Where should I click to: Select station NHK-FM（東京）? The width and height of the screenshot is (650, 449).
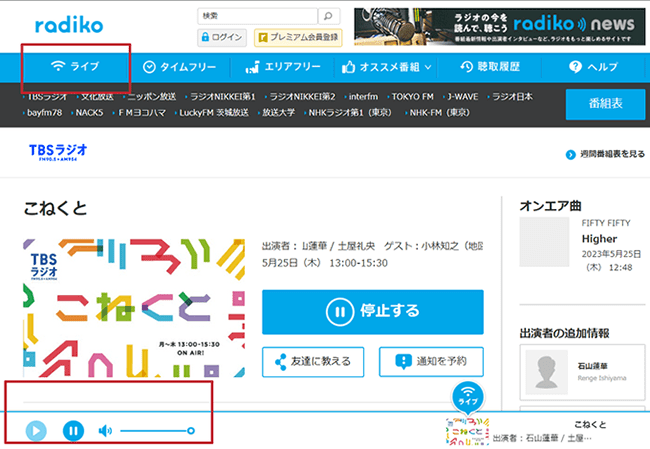(439, 113)
